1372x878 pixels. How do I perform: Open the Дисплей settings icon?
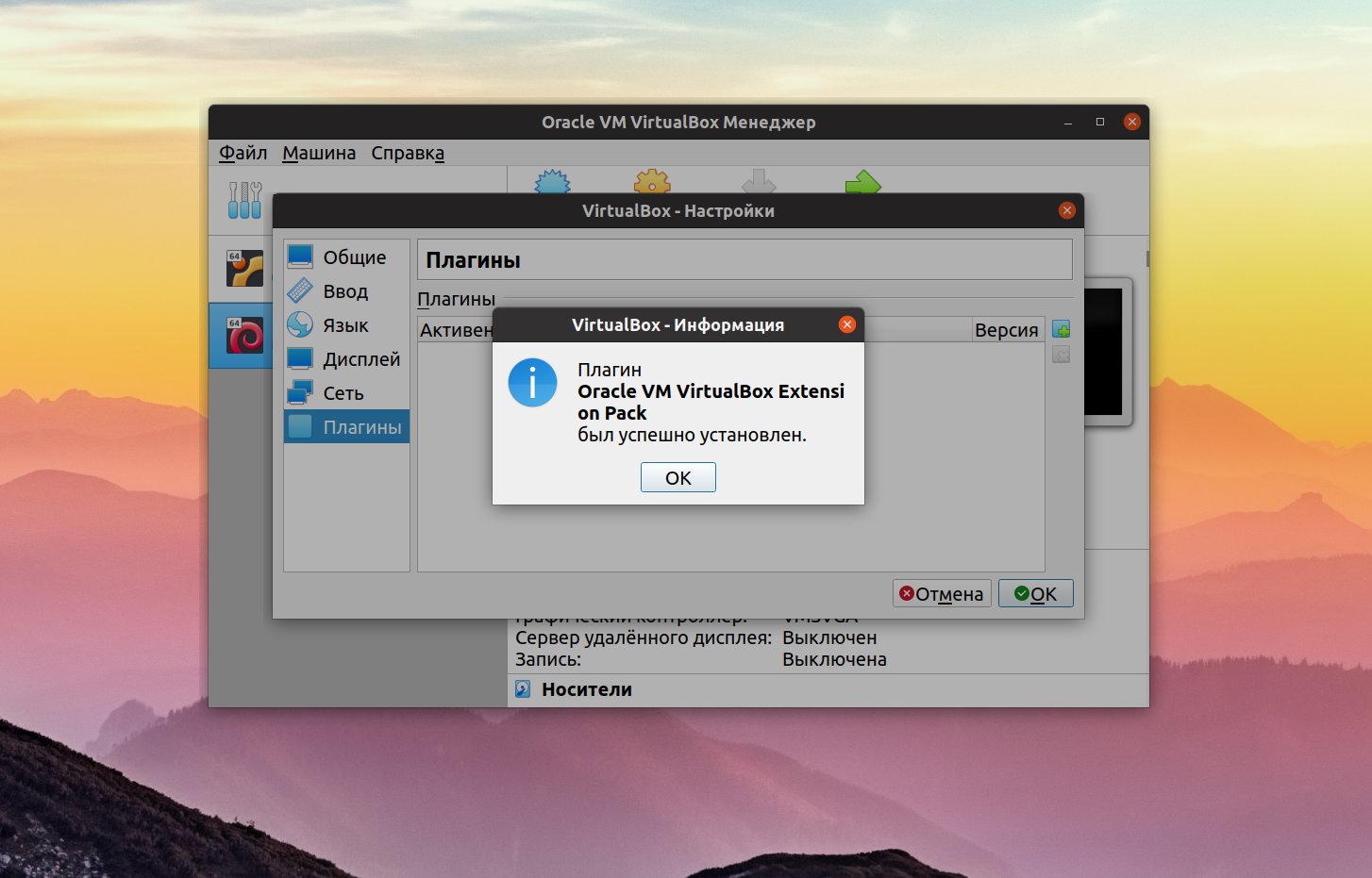click(x=300, y=358)
